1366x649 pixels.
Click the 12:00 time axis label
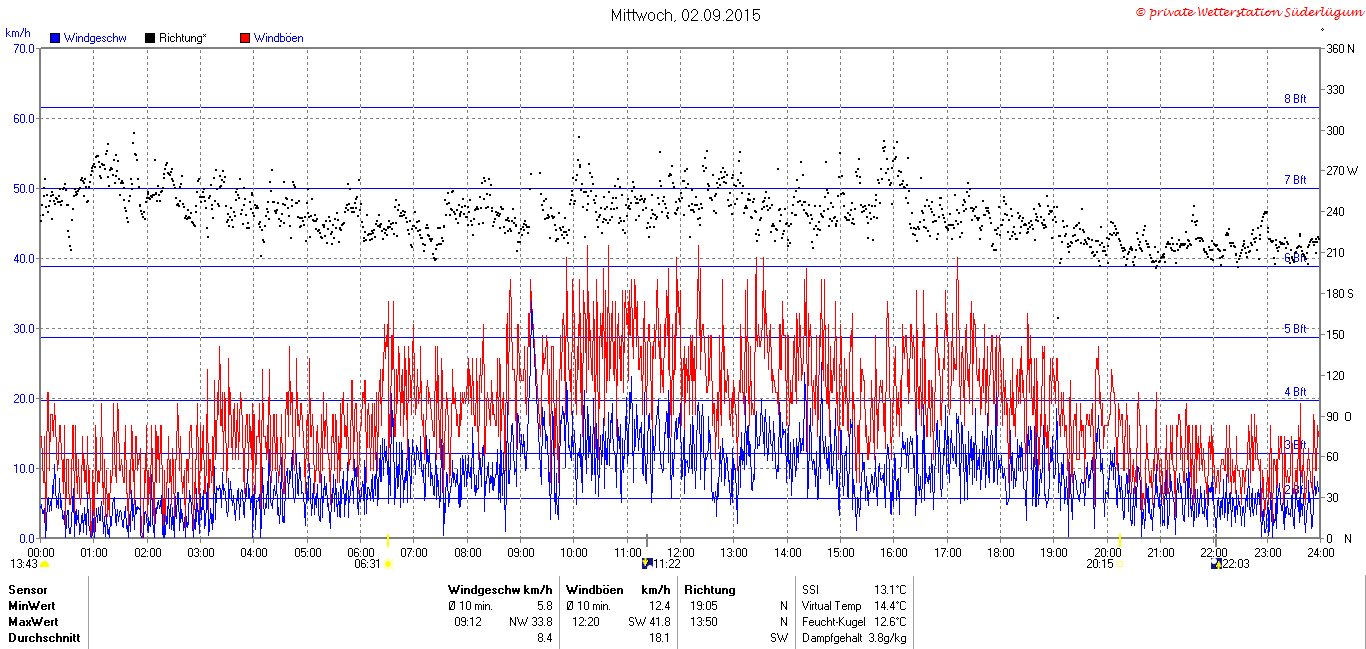pyautogui.click(x=681, y=552)
